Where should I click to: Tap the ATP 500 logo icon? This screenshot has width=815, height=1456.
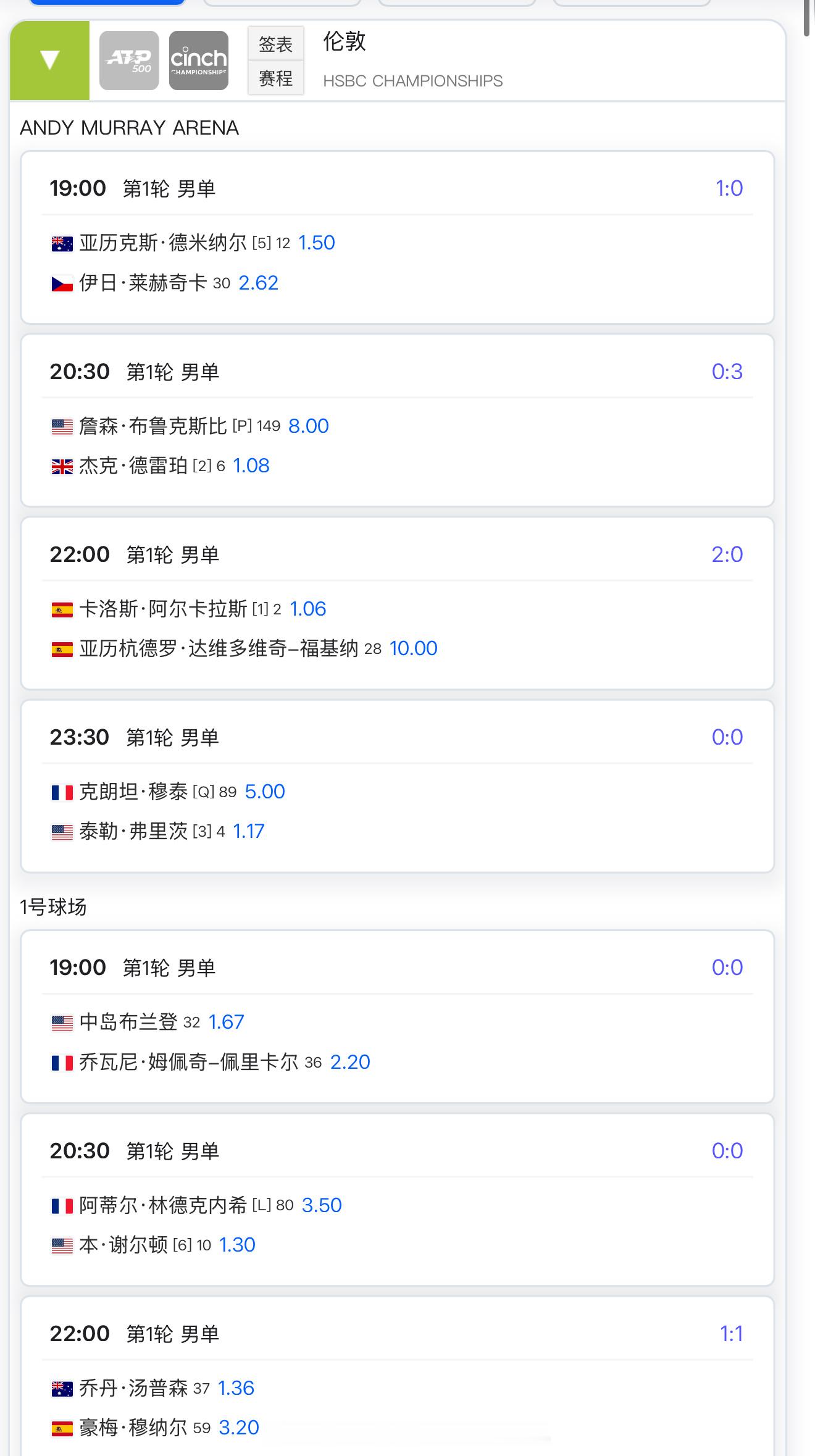pos(129,61)
